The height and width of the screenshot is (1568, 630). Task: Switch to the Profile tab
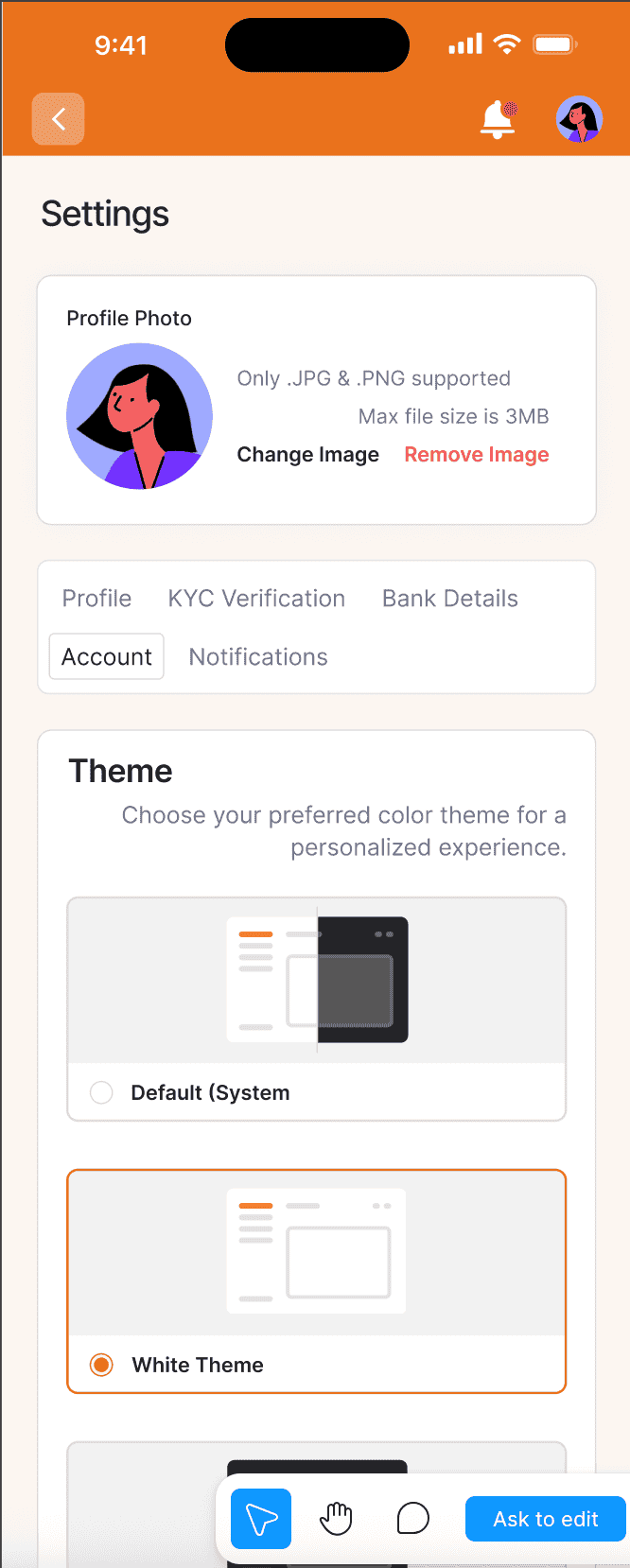(96, 599)
